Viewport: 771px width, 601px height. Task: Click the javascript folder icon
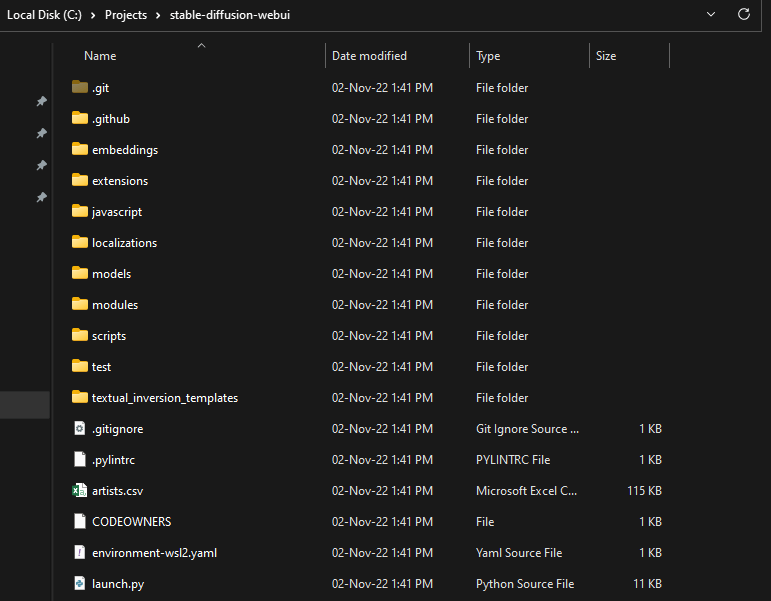80,211
